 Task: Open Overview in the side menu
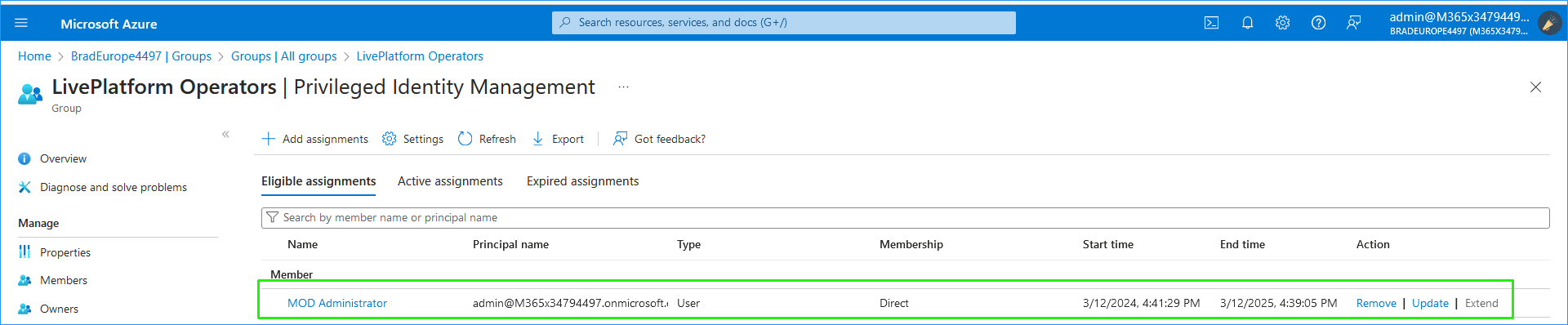[x=63, y=158]
